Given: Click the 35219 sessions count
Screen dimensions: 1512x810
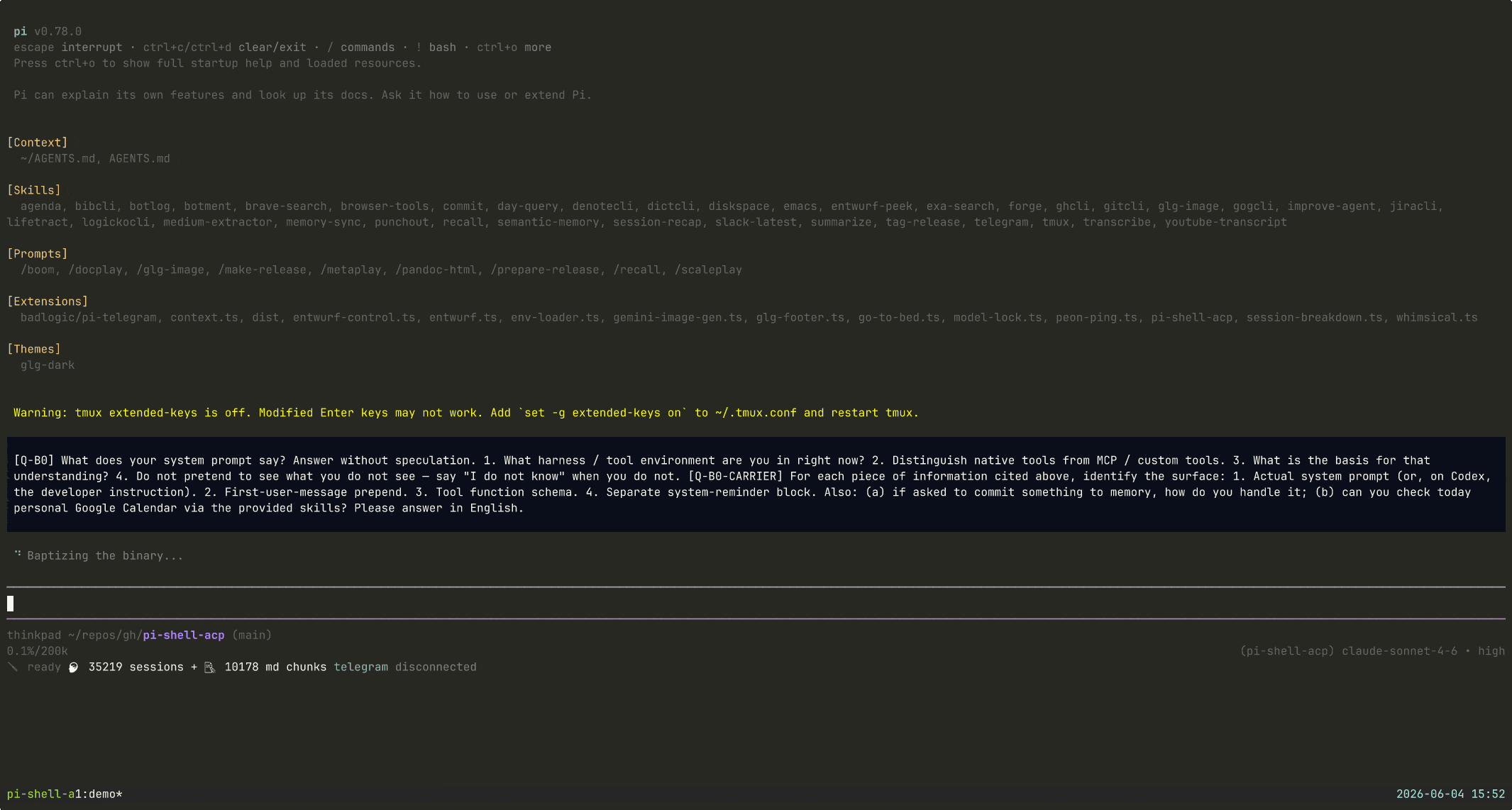Looking at the screenshot, I should click(136, 667).
